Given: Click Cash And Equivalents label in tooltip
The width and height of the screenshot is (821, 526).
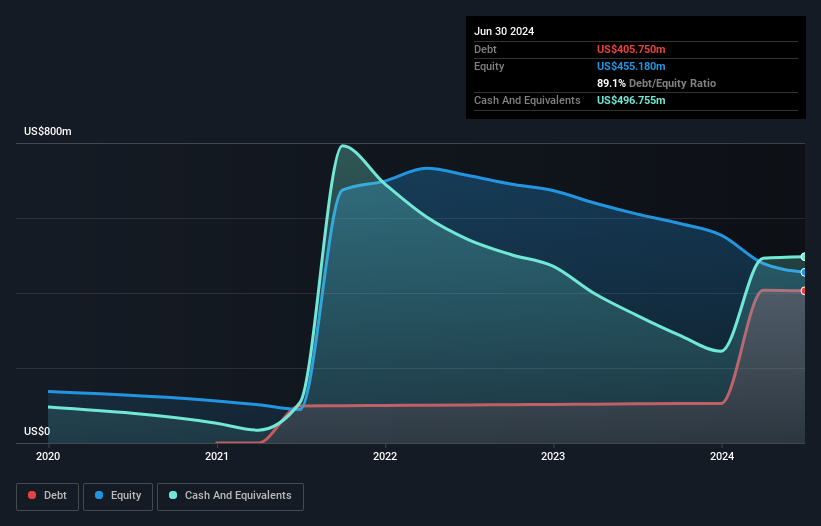Looking at the screenshot, I should tap(527, 100).
